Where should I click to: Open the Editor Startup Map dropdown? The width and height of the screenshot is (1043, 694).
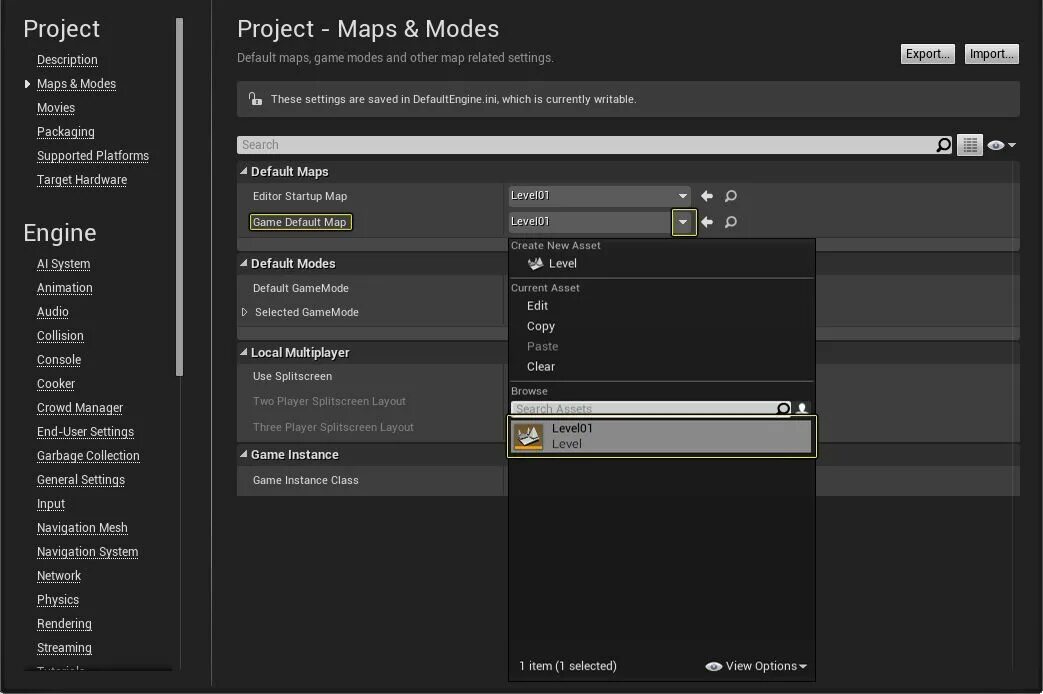click(682, 196)
